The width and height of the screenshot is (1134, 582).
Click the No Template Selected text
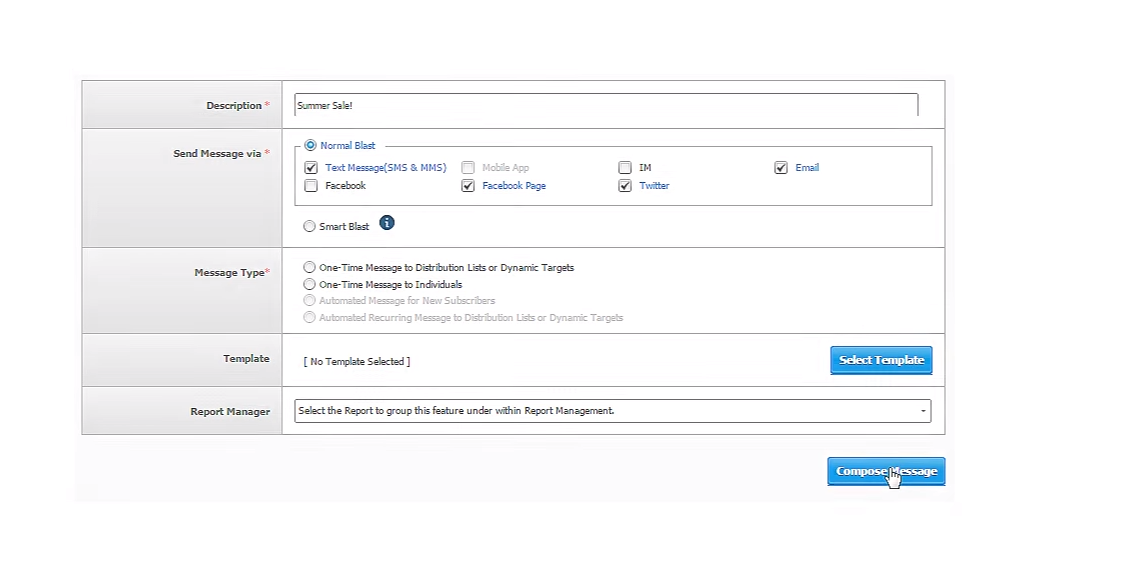coord(357,362)
